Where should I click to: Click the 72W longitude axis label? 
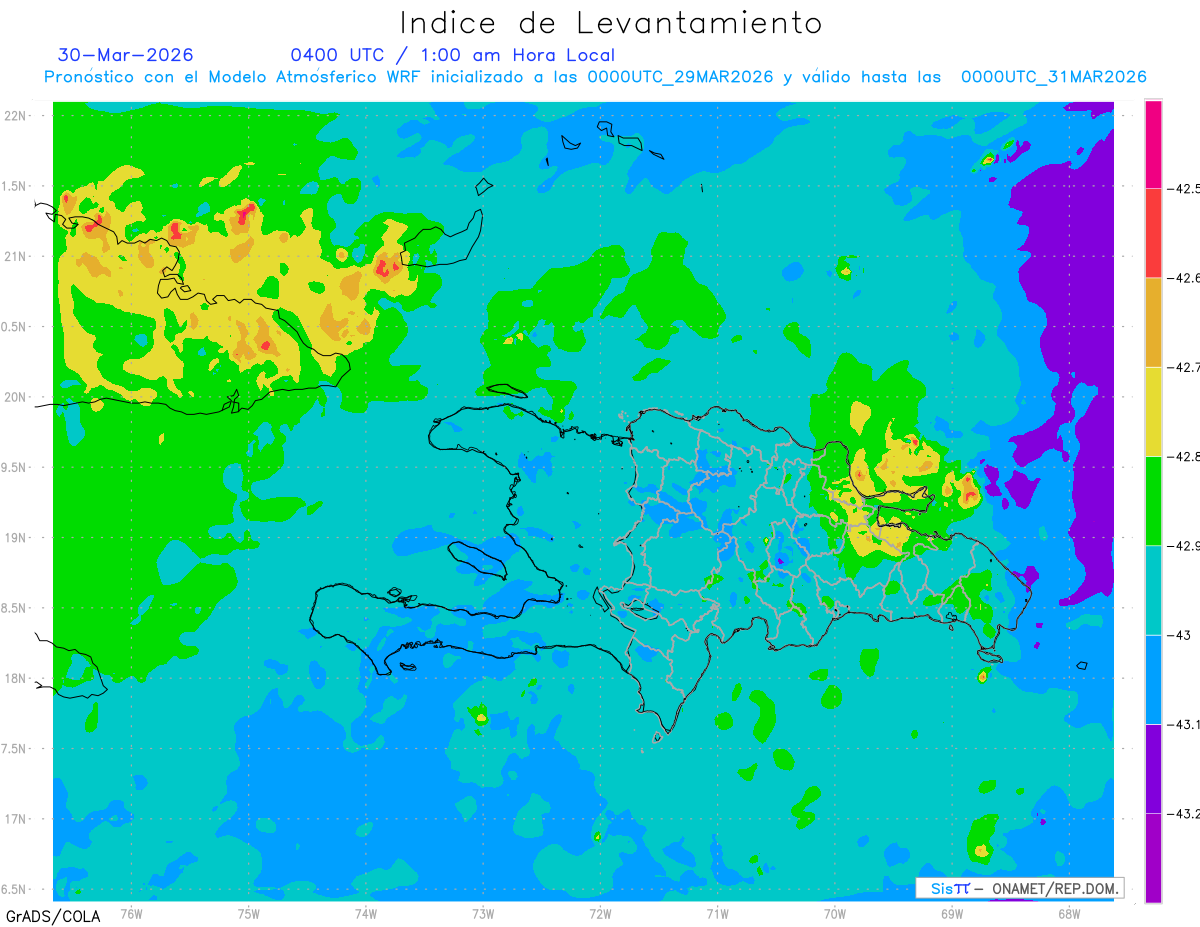(x=600, y=913)
